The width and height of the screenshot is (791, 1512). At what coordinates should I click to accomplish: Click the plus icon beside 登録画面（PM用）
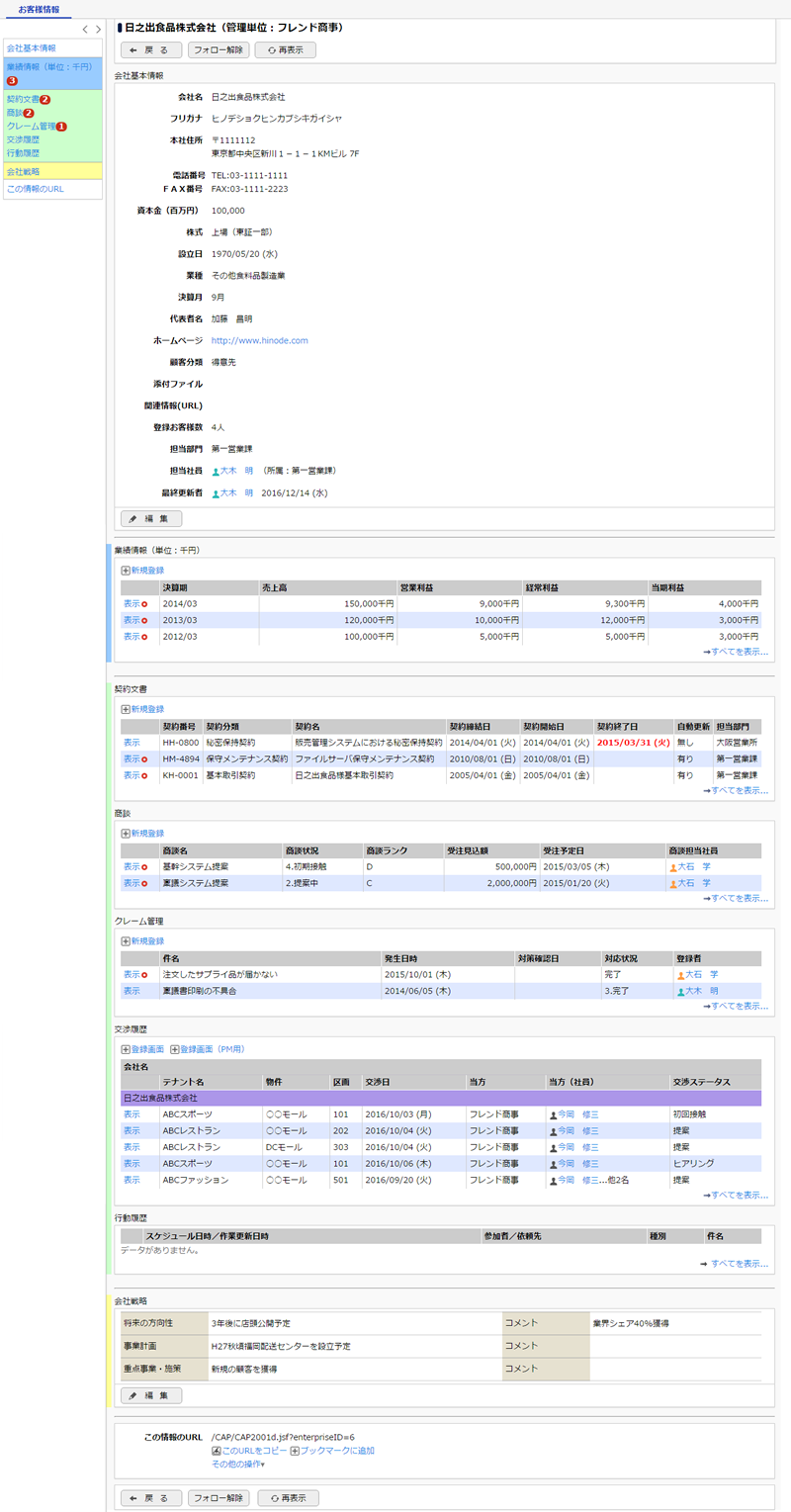175,1048
